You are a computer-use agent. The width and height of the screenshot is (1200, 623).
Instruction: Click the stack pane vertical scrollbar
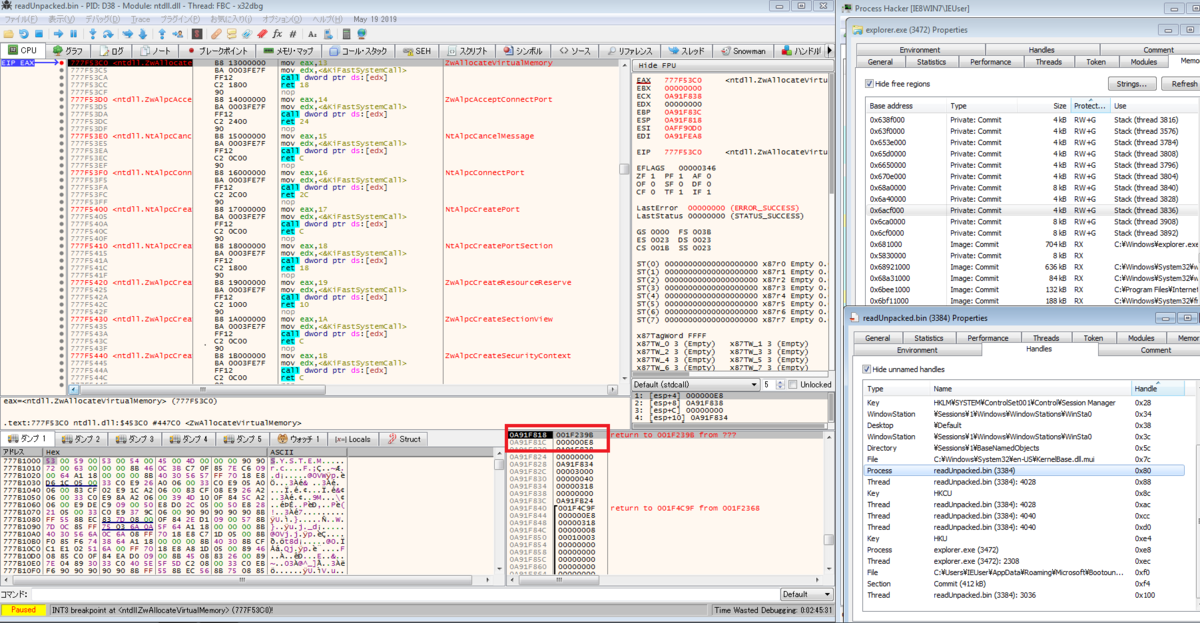tap(830, 500)
